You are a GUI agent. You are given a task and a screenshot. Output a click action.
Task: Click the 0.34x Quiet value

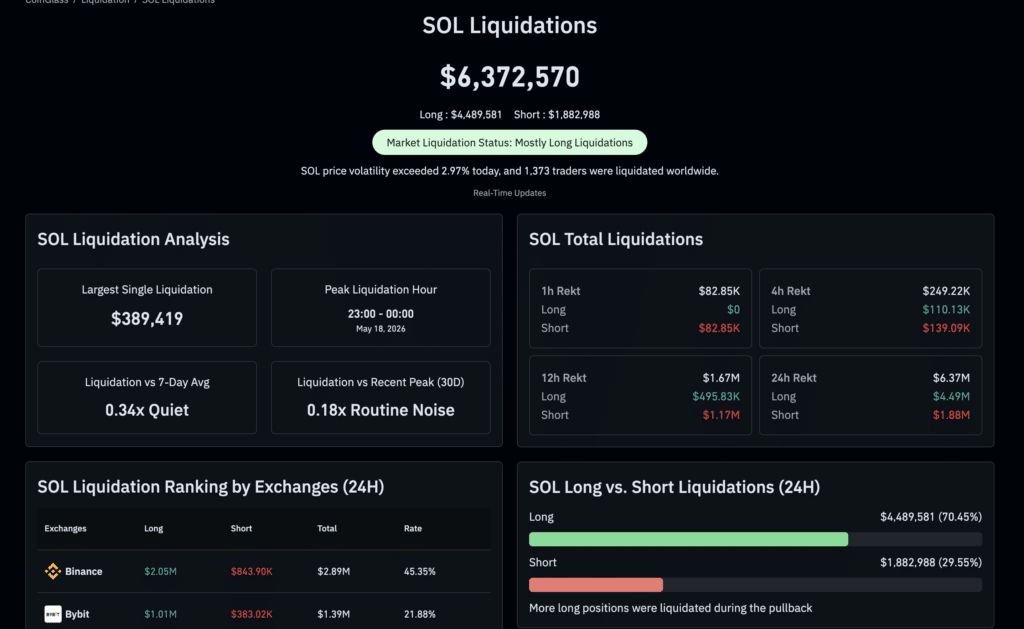(x=147, y=410)
